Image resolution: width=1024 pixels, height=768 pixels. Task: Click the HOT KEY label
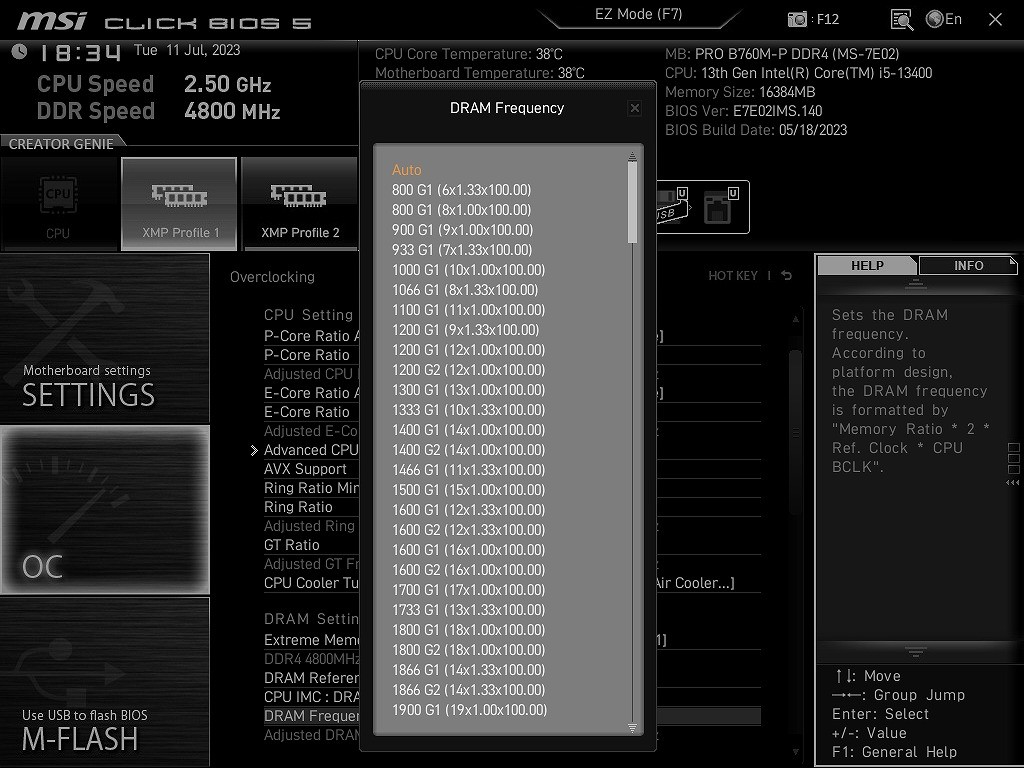[733, 276]
